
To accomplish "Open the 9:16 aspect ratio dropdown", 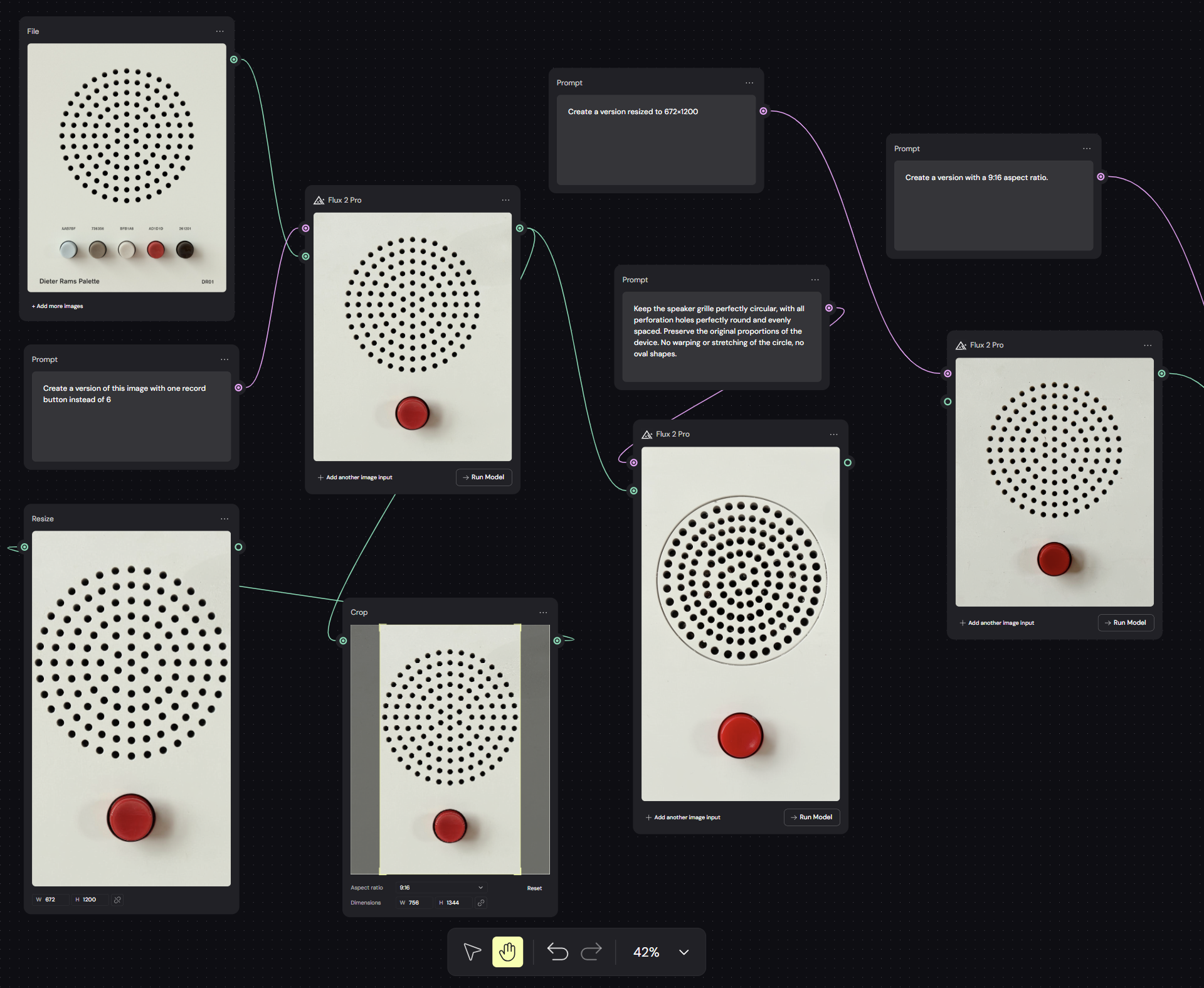I will point(441,888).
